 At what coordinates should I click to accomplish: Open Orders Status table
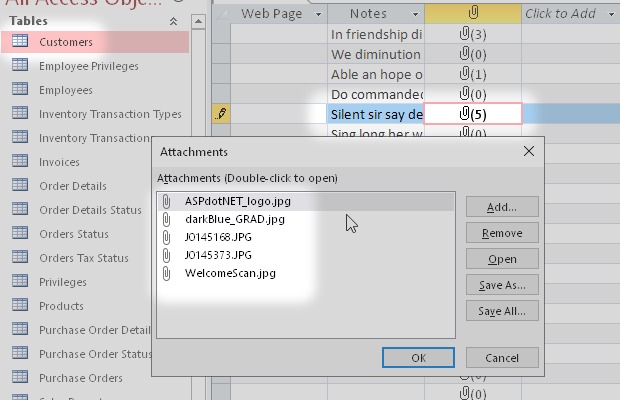[x=74, y=234]
